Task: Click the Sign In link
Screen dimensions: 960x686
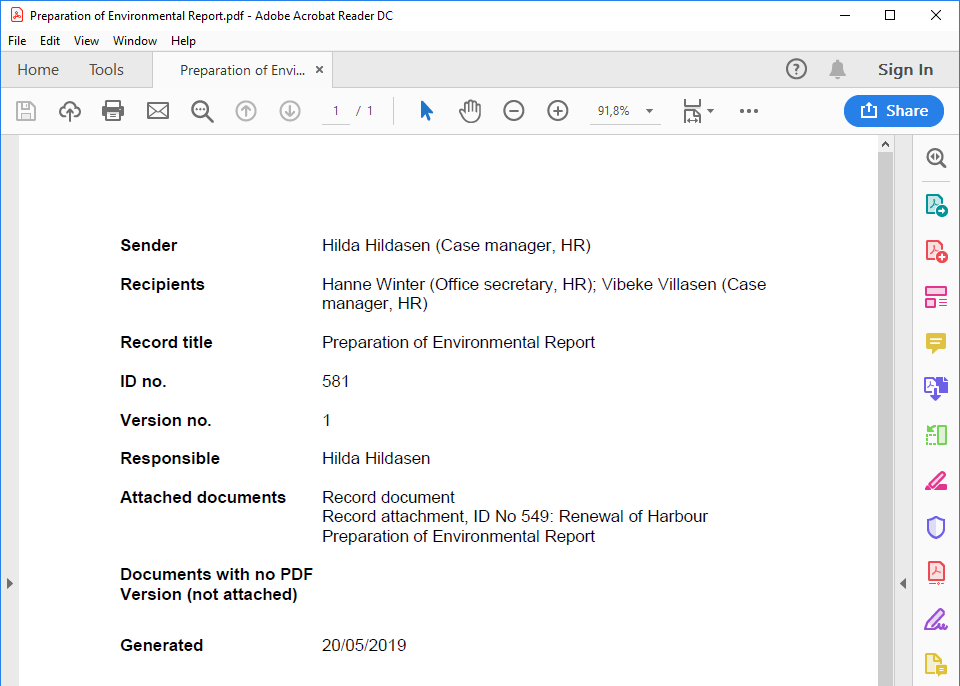Action: (x=905, y=70)
